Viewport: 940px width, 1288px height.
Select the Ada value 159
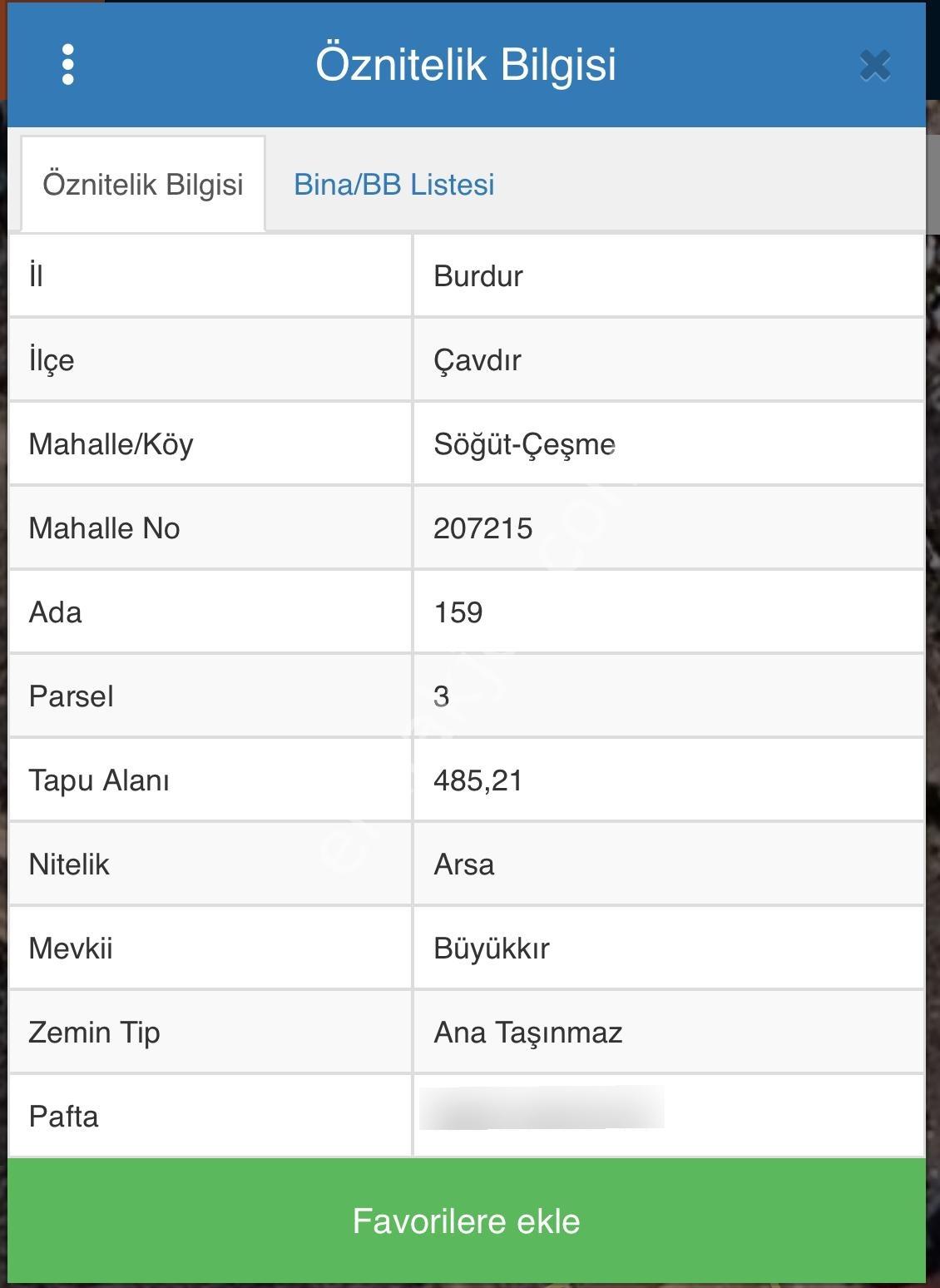tap(458, 612)
